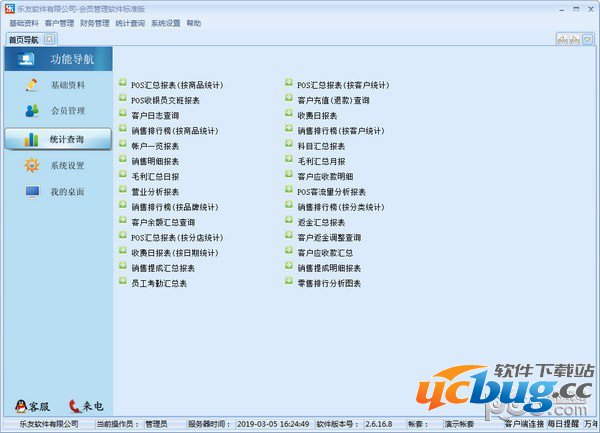600x433 pixels.
Task: Open 员工考勤汇总表 report link
Action: [x=159, y=284]
